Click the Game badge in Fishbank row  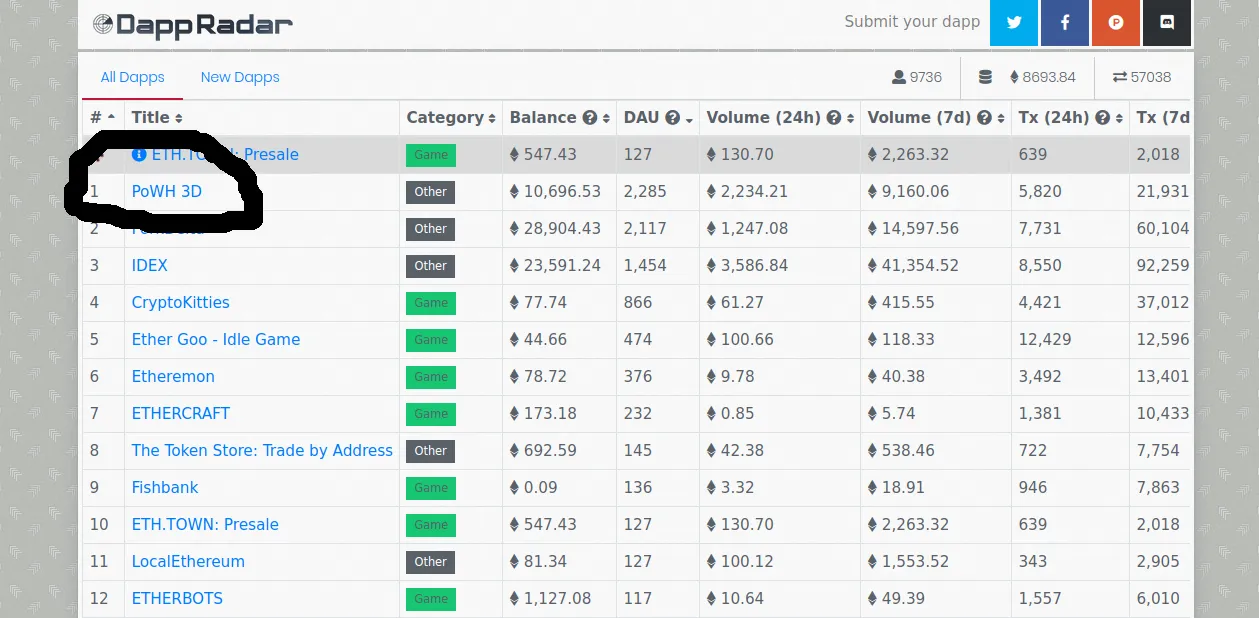tap(431, 488)
